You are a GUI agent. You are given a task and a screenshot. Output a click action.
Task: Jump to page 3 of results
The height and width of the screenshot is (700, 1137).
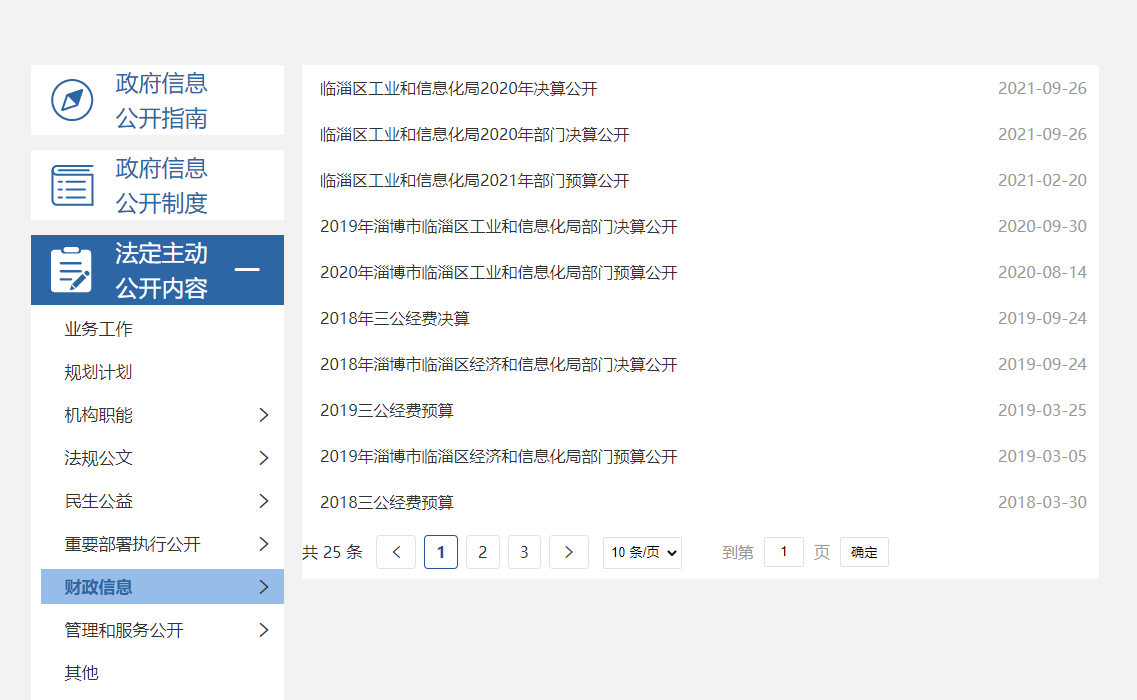[524, 552]
